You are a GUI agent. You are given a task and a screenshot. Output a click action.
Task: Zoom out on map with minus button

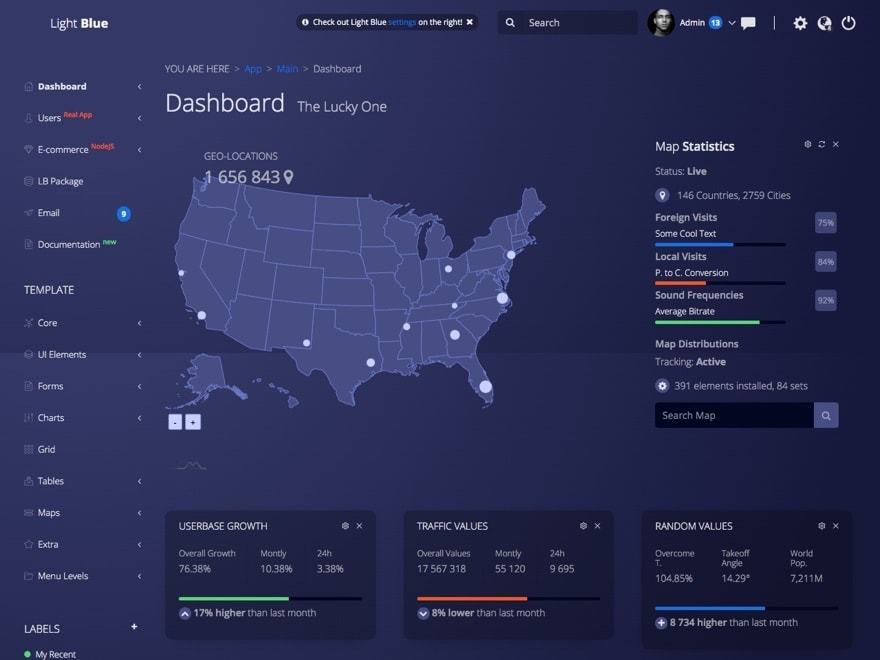coord(175,422)
